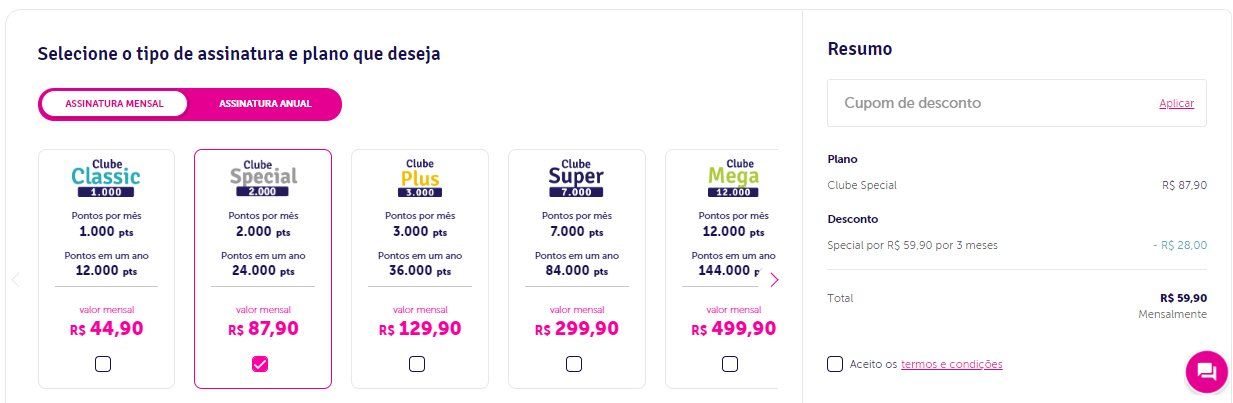Tick the Clube Mega plan checkbox
Screen dimensions: 1233x403
[x=730, y=364]
